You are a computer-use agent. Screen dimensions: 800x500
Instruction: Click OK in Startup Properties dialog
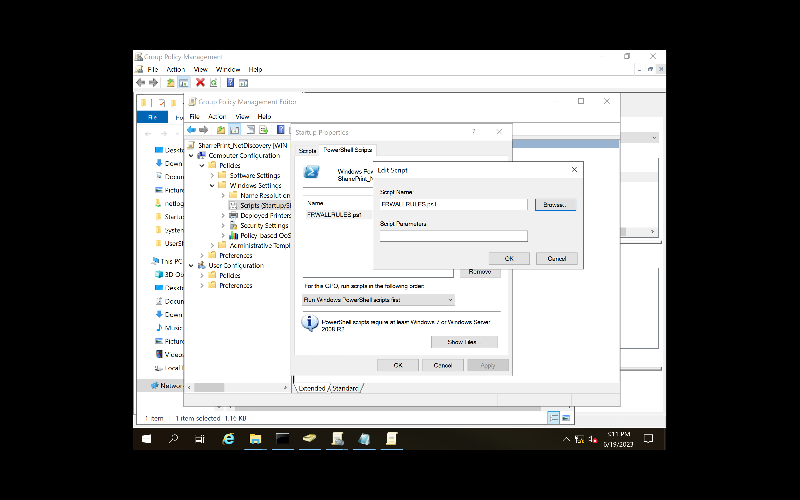click(398, 365)
